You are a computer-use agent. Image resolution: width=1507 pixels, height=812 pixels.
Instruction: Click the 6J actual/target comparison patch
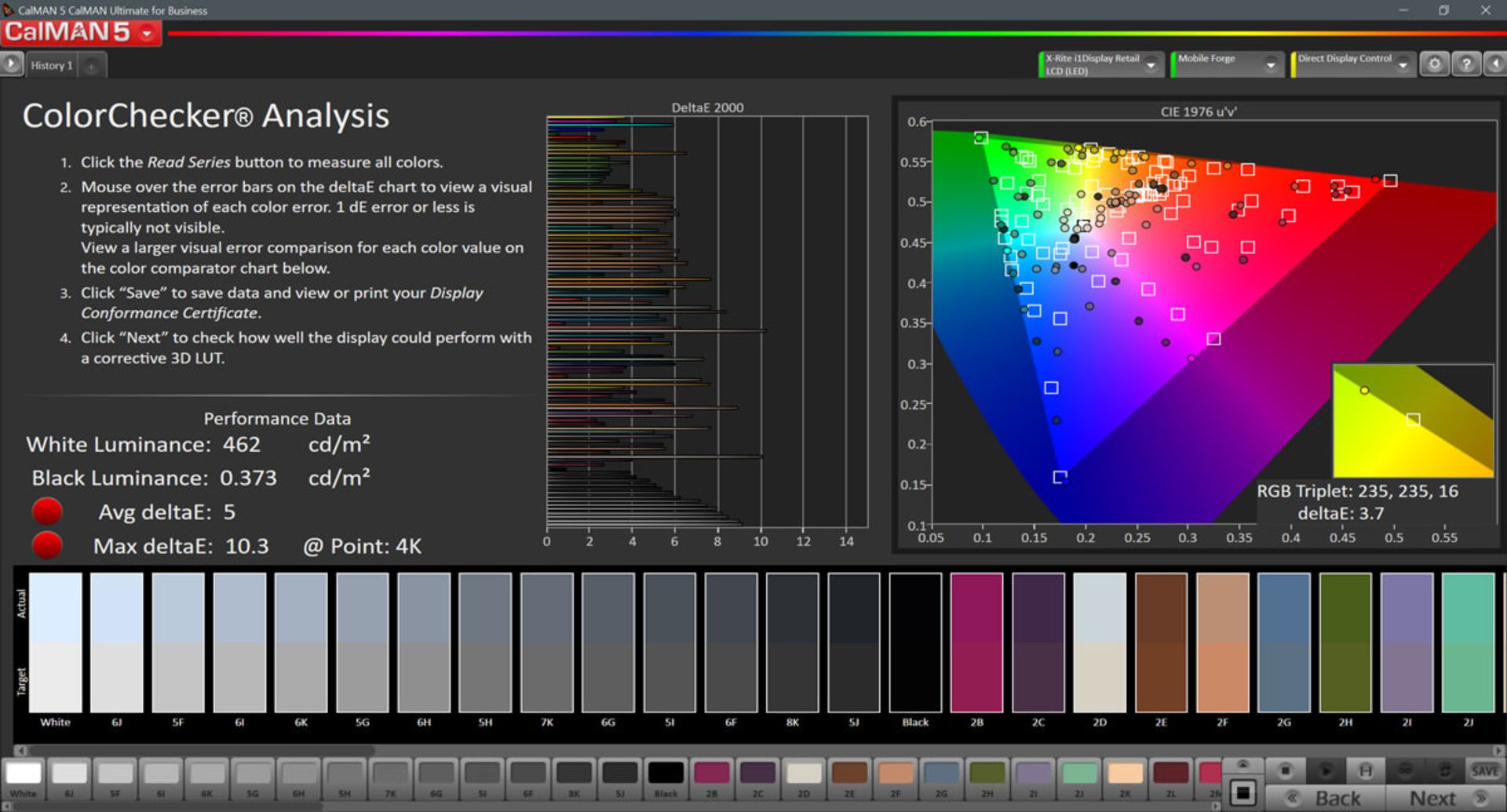coord(117,643)
